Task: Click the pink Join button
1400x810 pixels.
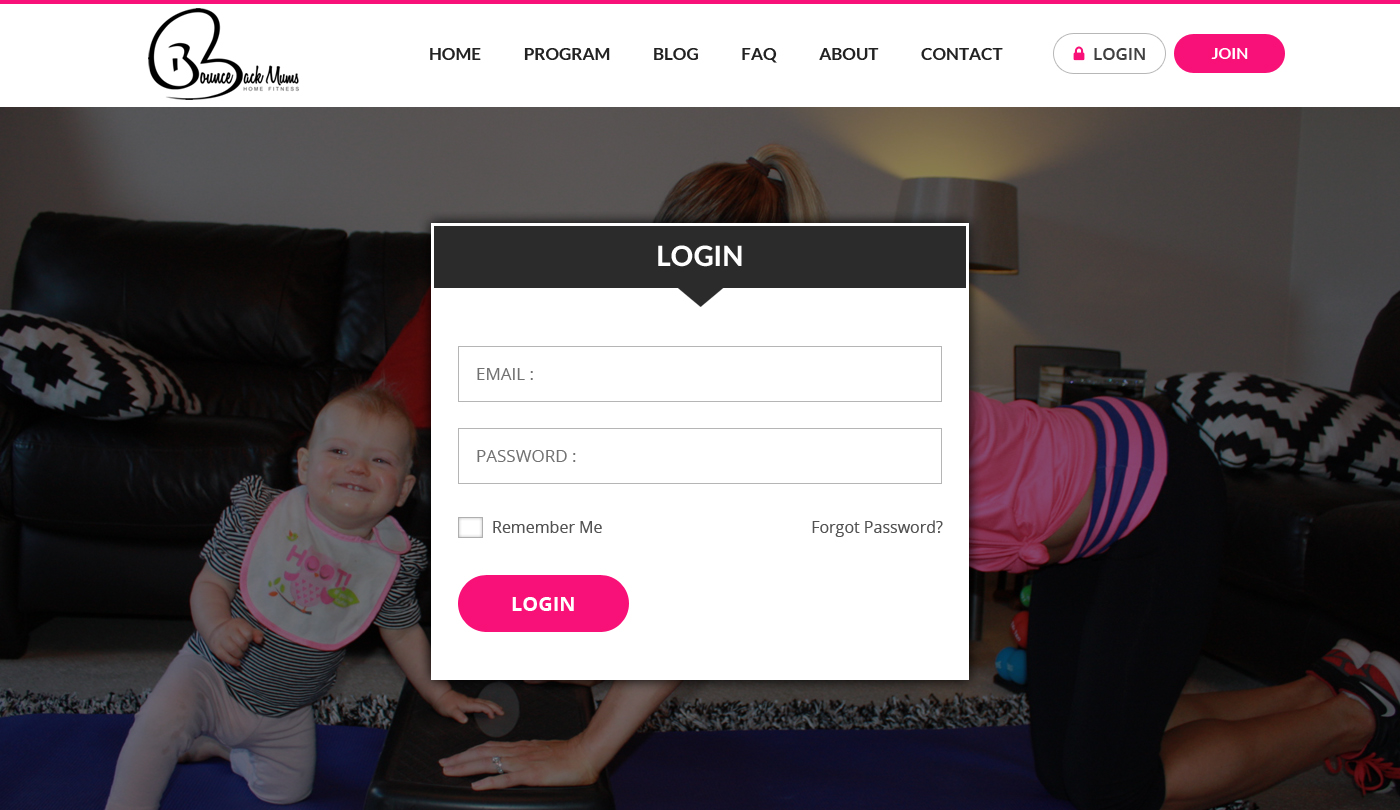Action: (1229, 54)
